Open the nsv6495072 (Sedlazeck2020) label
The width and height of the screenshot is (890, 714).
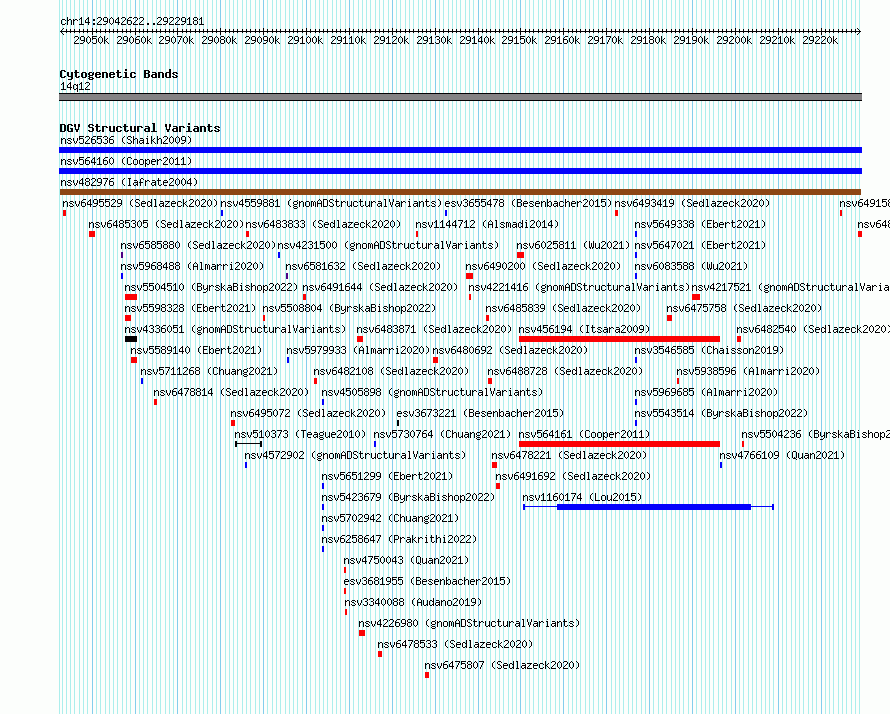point(308,413)
